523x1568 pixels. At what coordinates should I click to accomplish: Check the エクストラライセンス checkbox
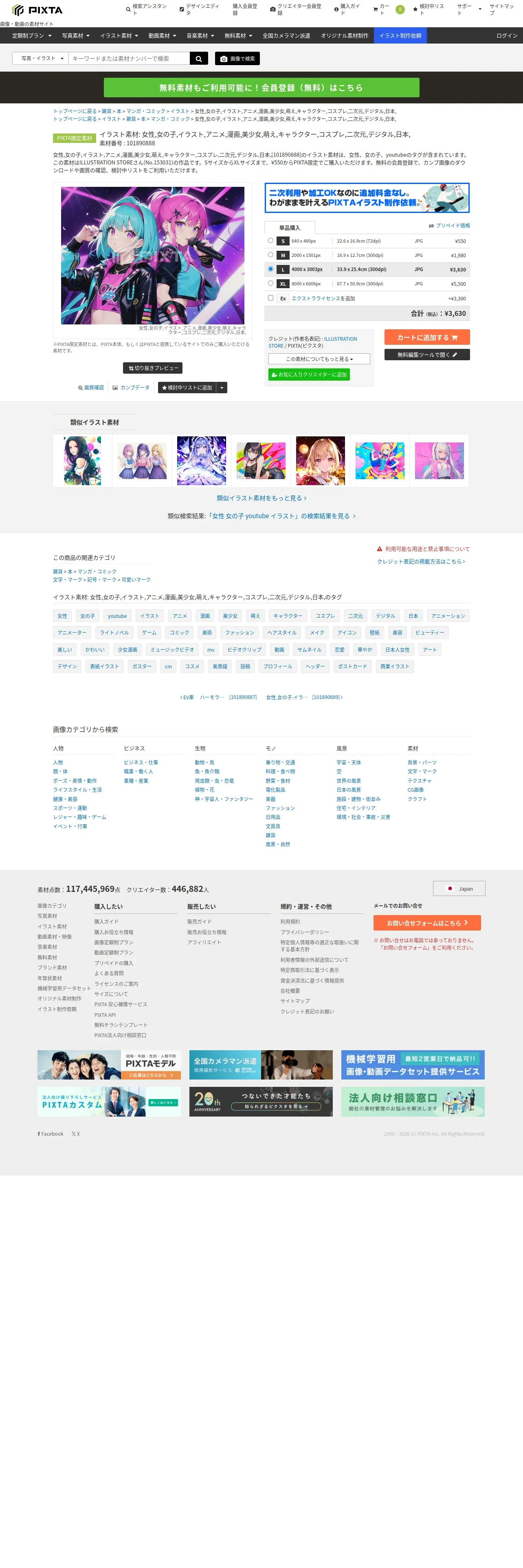pos(270,298)
